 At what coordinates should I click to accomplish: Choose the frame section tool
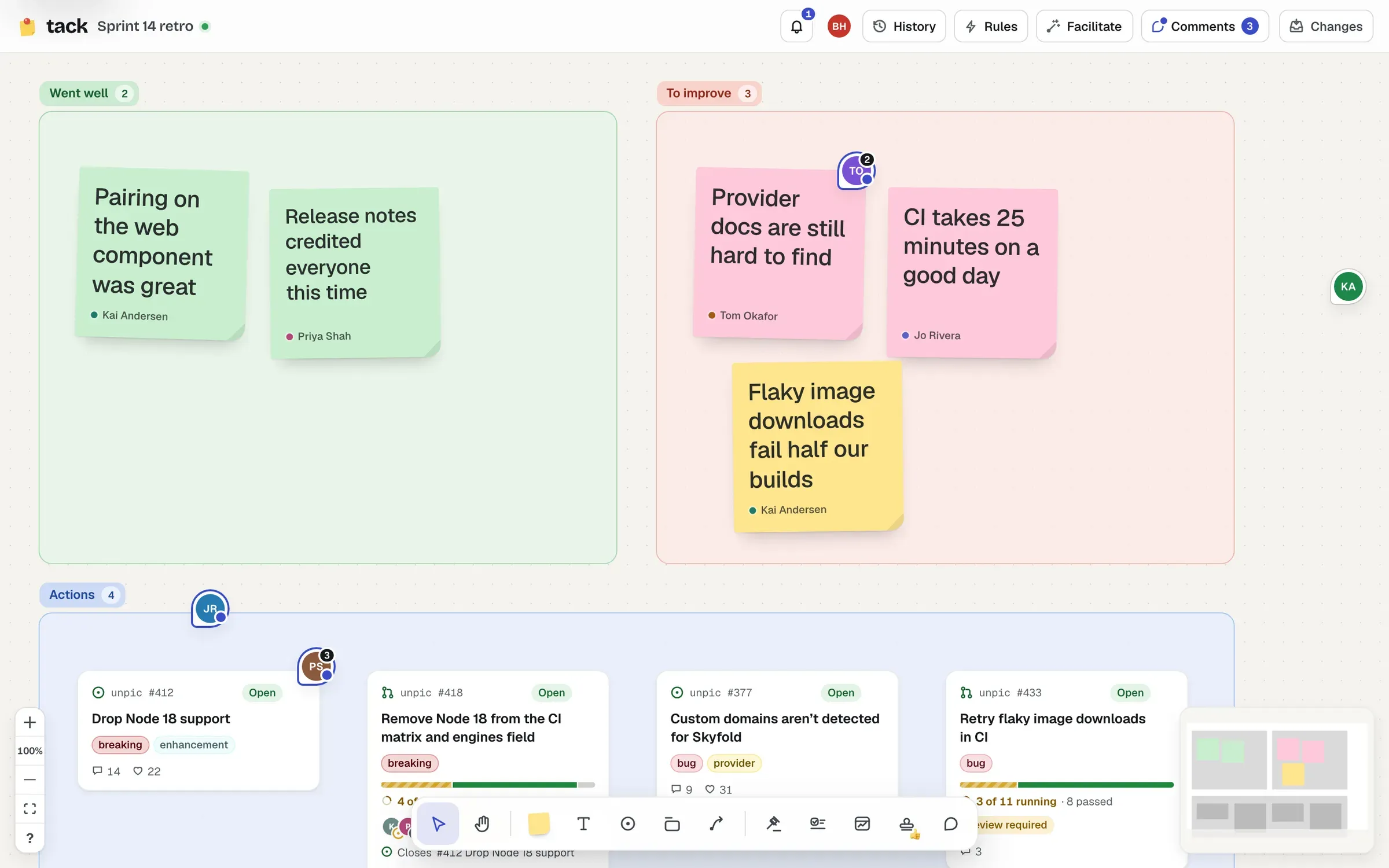point(672,823)
